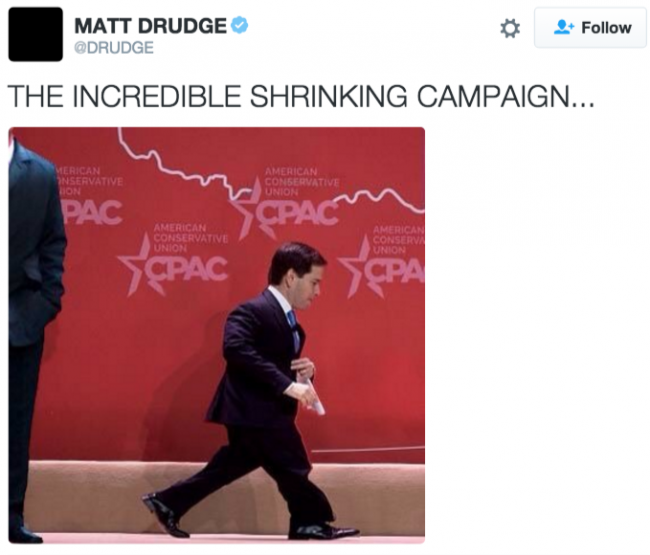This screenshot has width=650, height=555.
Task: Click the walking man in the photo
Action: point(257,390)
